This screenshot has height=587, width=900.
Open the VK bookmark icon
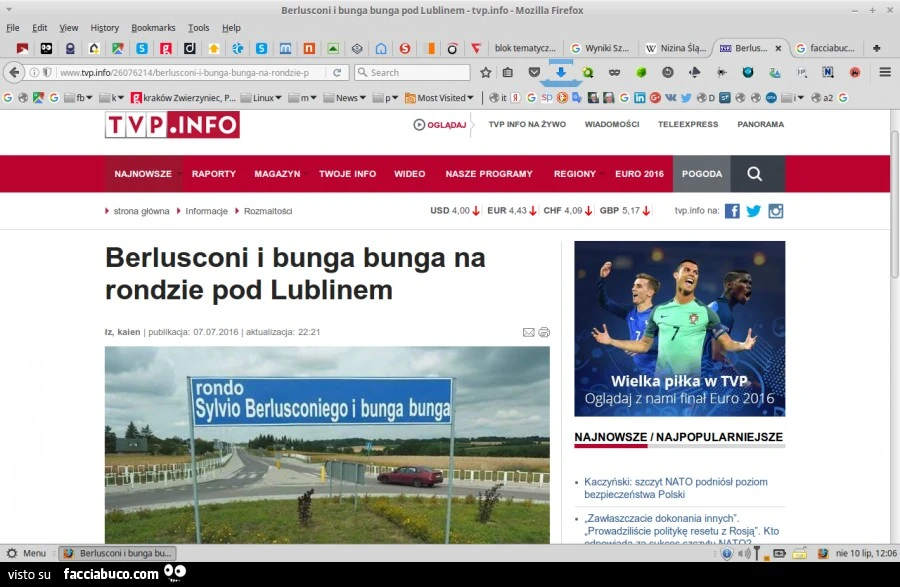coord(670,98)
